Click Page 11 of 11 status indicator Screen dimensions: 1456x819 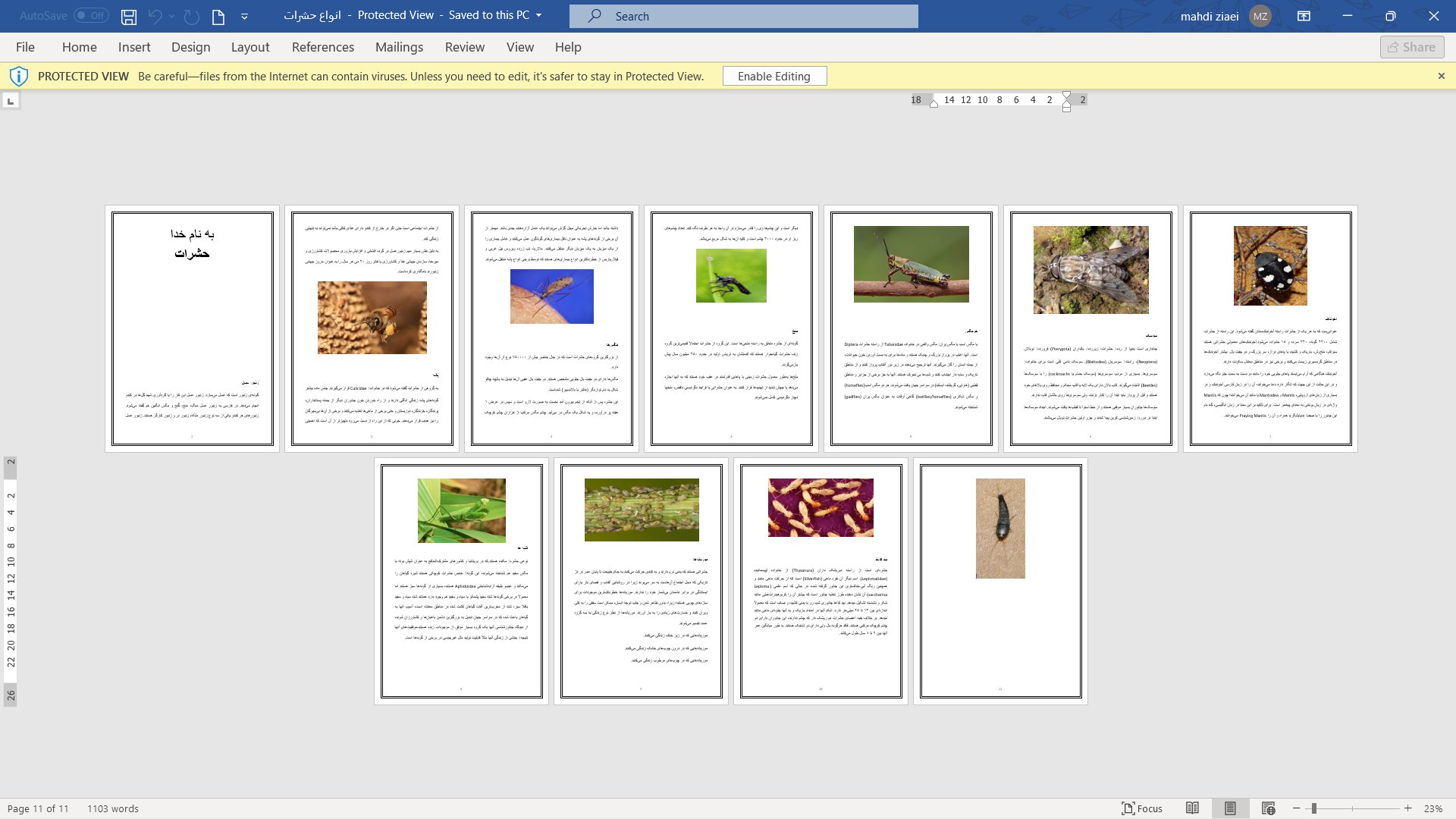pos(38,808)
